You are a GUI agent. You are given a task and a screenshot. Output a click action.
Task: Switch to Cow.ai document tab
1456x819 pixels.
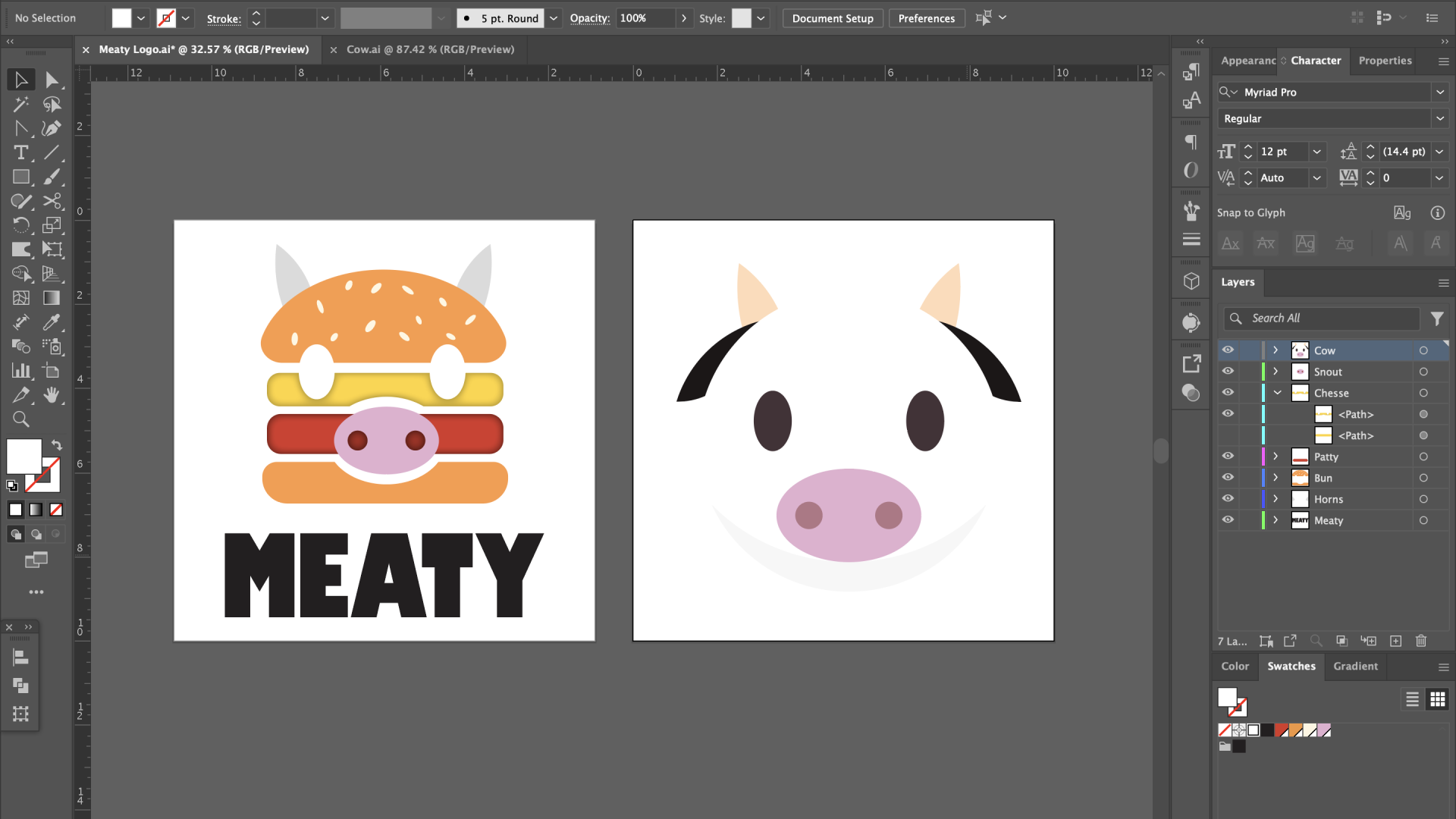tap(430, 49)
